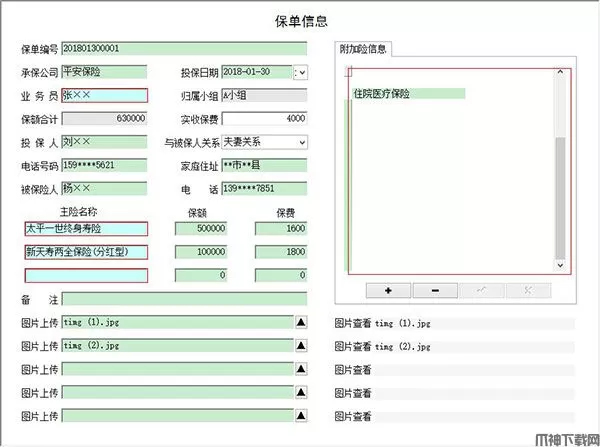Screen dimensions: 600x447
Task: Click the 家庭住址 field **市**县
Action: click(264, 165)
